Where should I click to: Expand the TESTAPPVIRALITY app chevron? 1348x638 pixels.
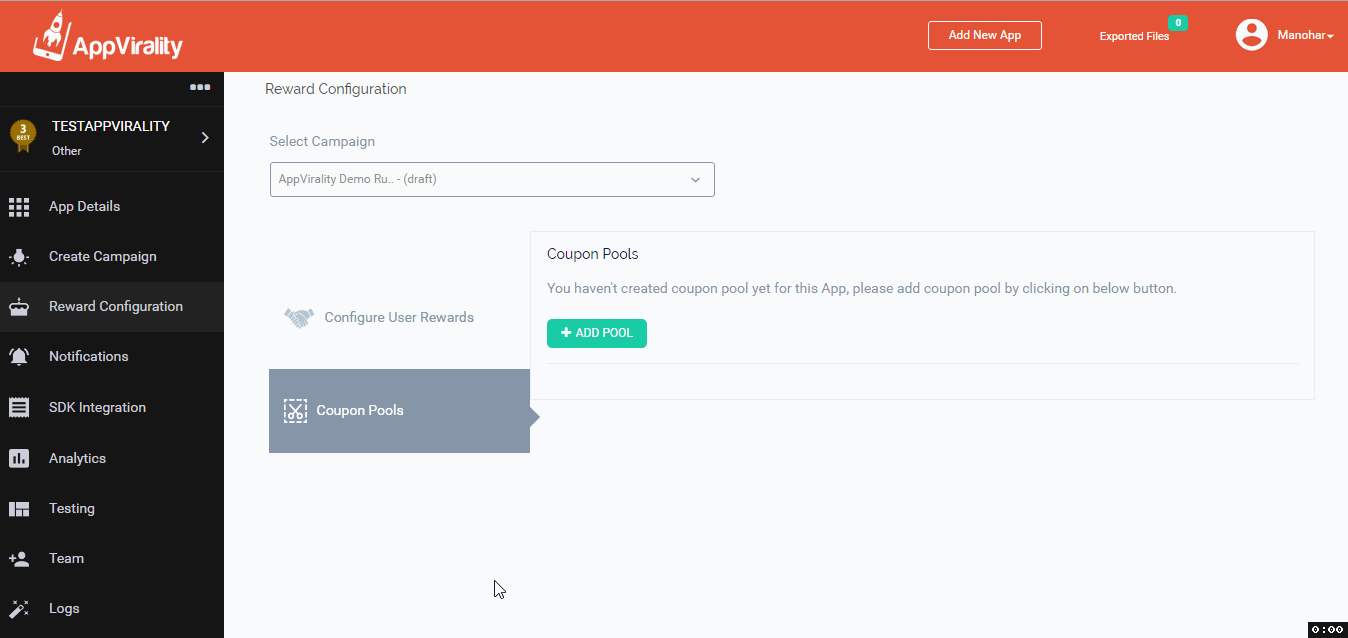pos(205,137)
